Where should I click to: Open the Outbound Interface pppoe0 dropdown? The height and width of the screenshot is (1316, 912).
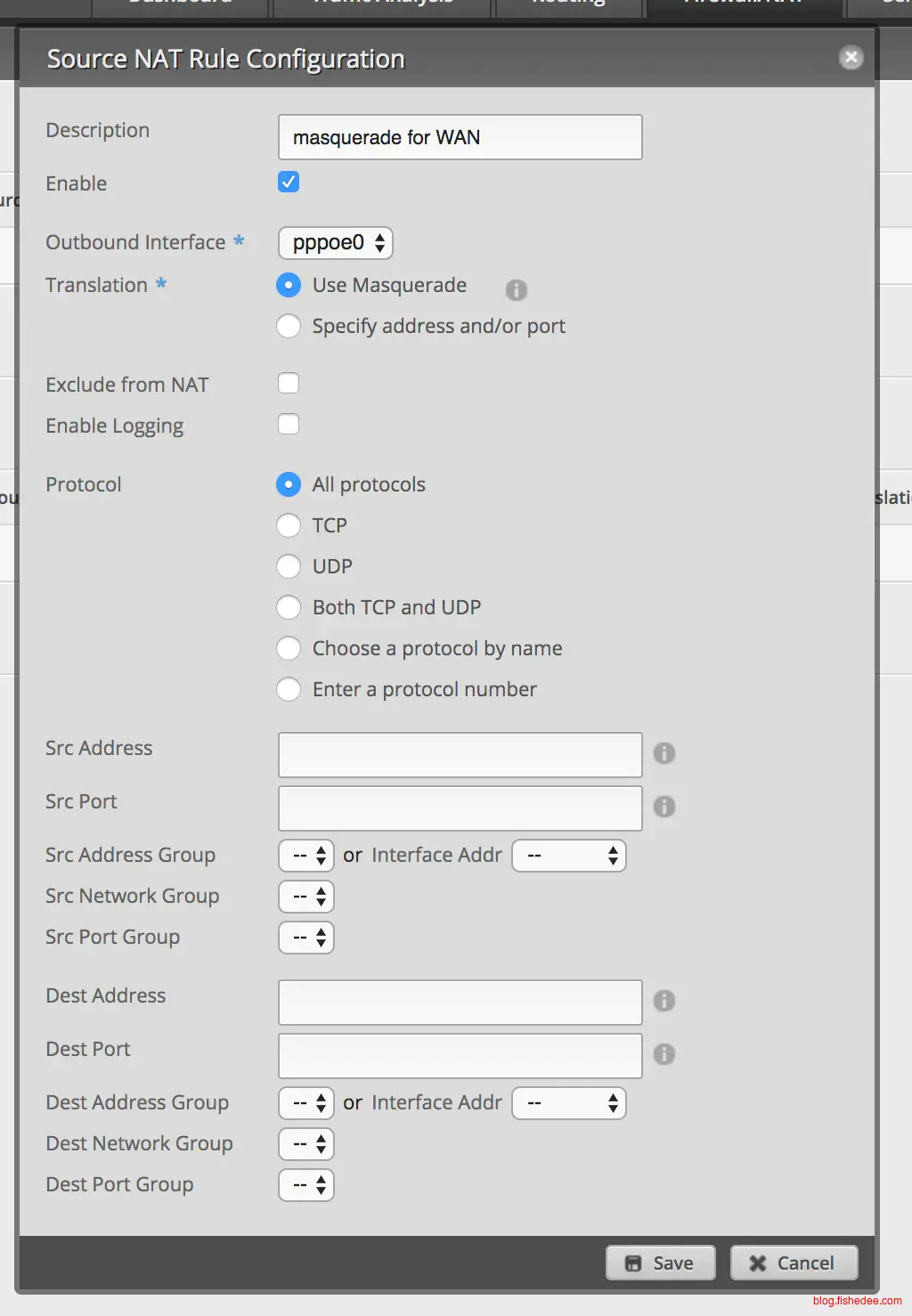point(336,243)
